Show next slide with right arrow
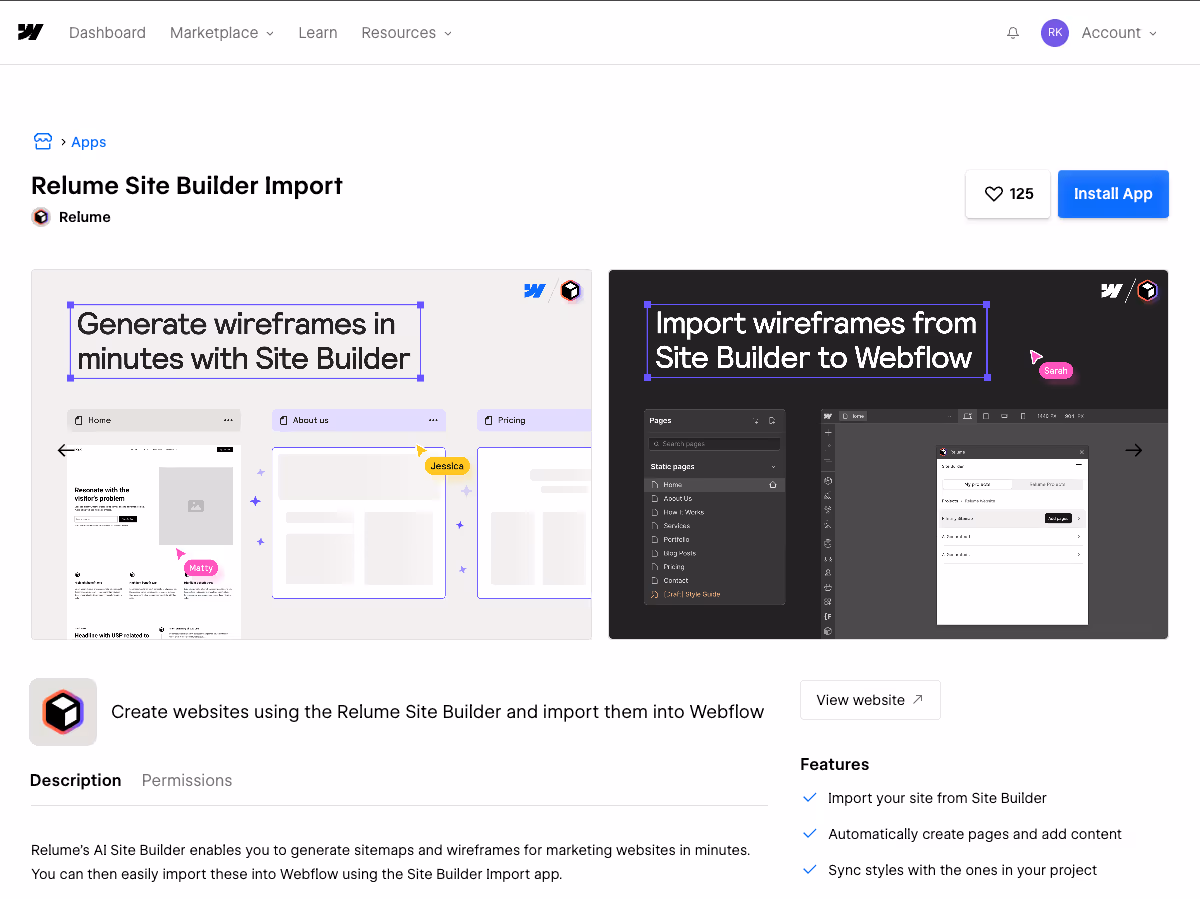Screen dimensions: 1200x899 pyautogui.click(x=1133, y=451)
